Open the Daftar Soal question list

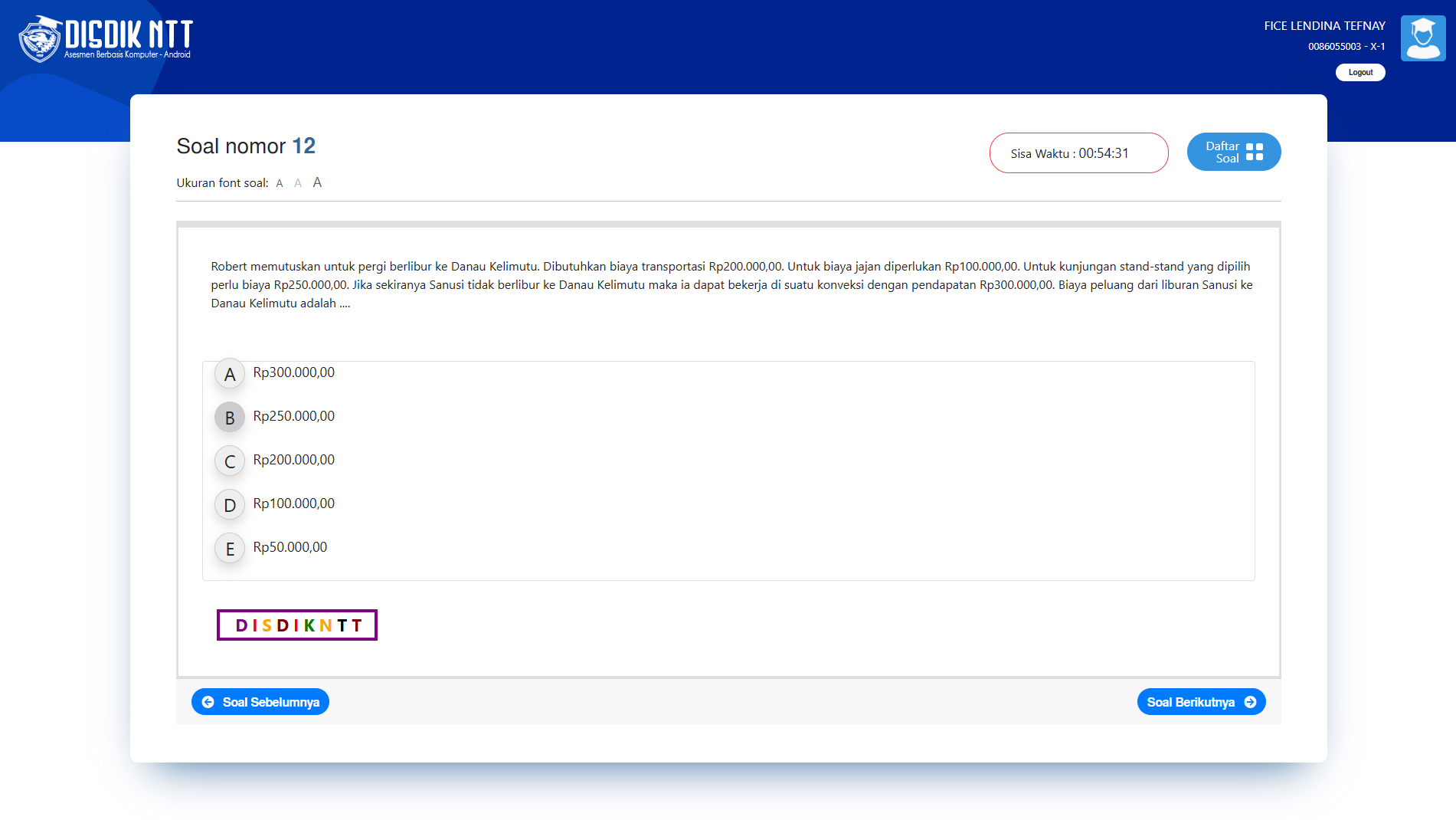(x=1234, y=152)
